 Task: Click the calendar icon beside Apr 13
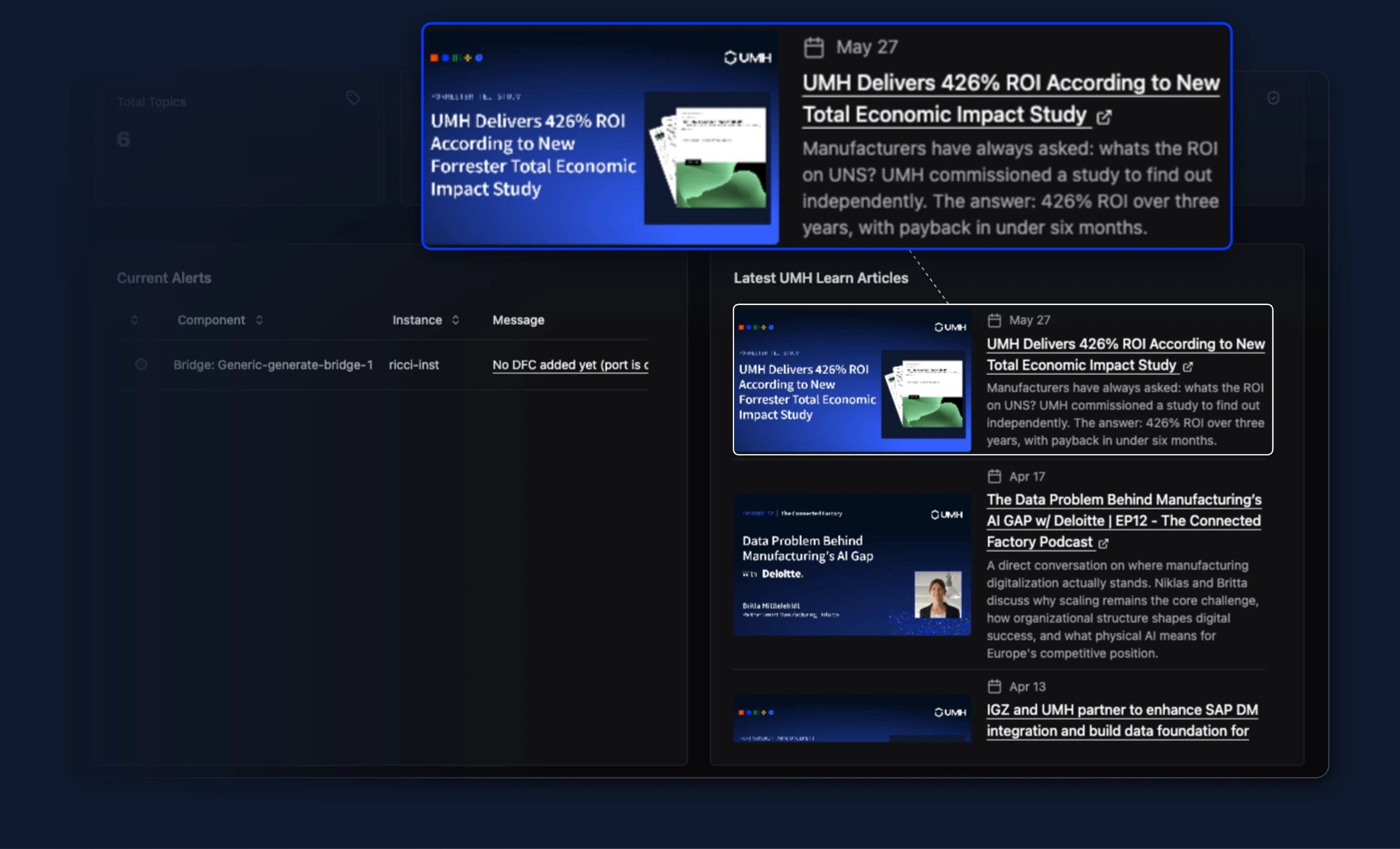[x=994, y=686]
